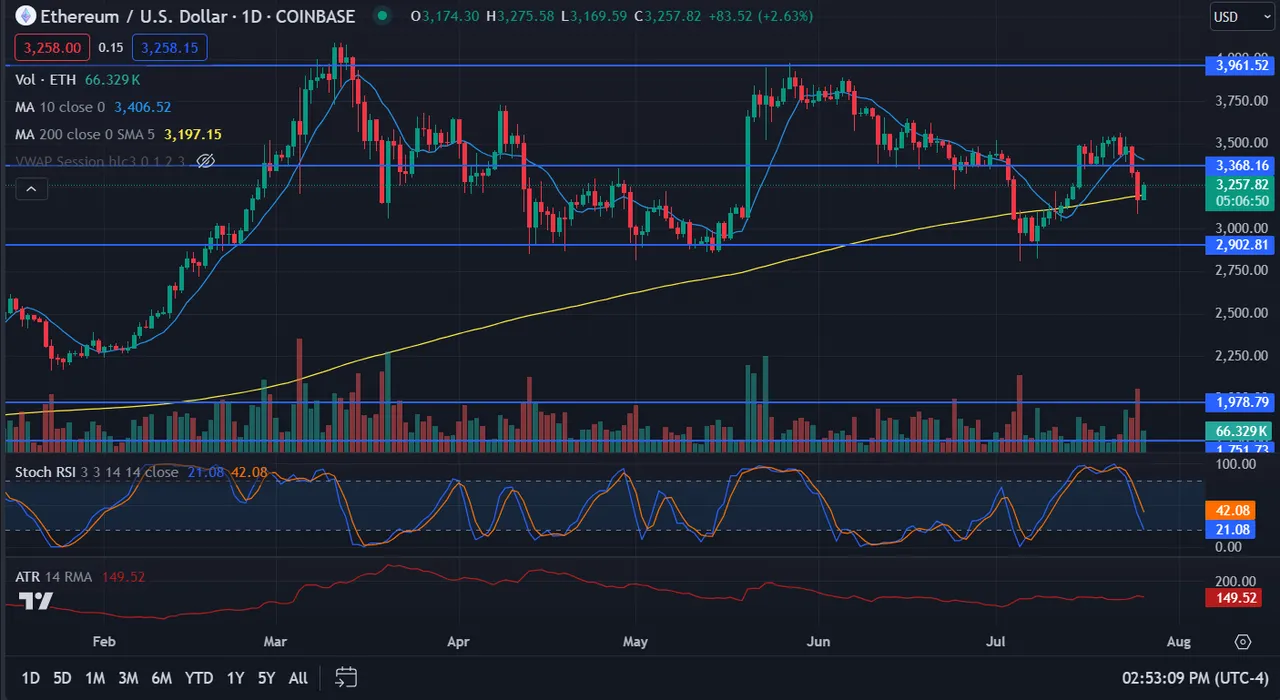Select the MA 10 close 0 legend
This screenshot has width=1280, height=700.
[x=60, y=107]
